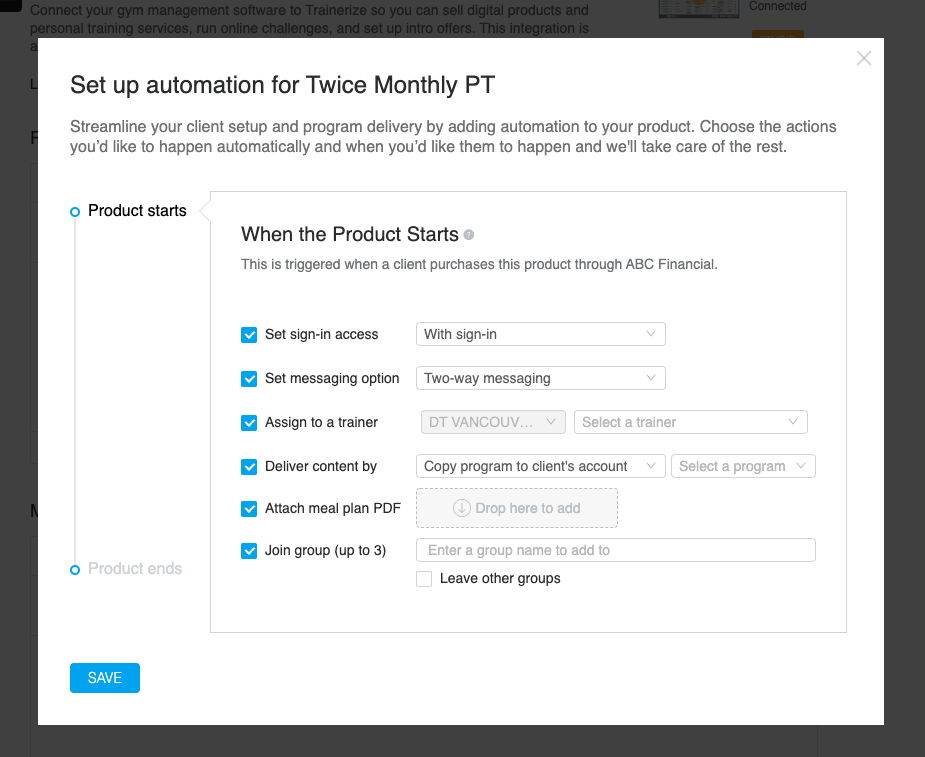Disable Deliver content by checkbox

click(249, 467)
